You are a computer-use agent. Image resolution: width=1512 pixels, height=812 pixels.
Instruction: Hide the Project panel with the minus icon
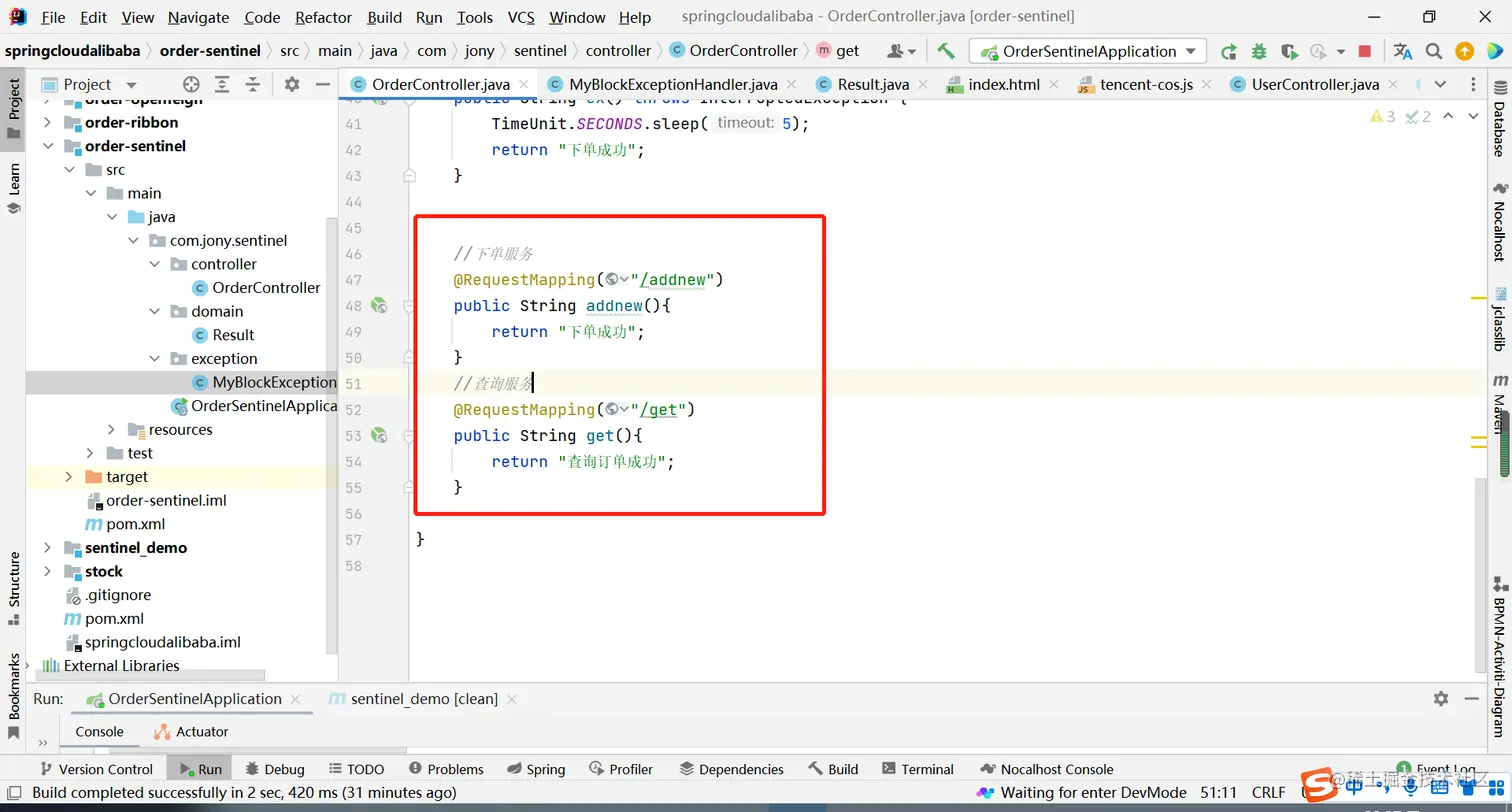coord(322,84)
